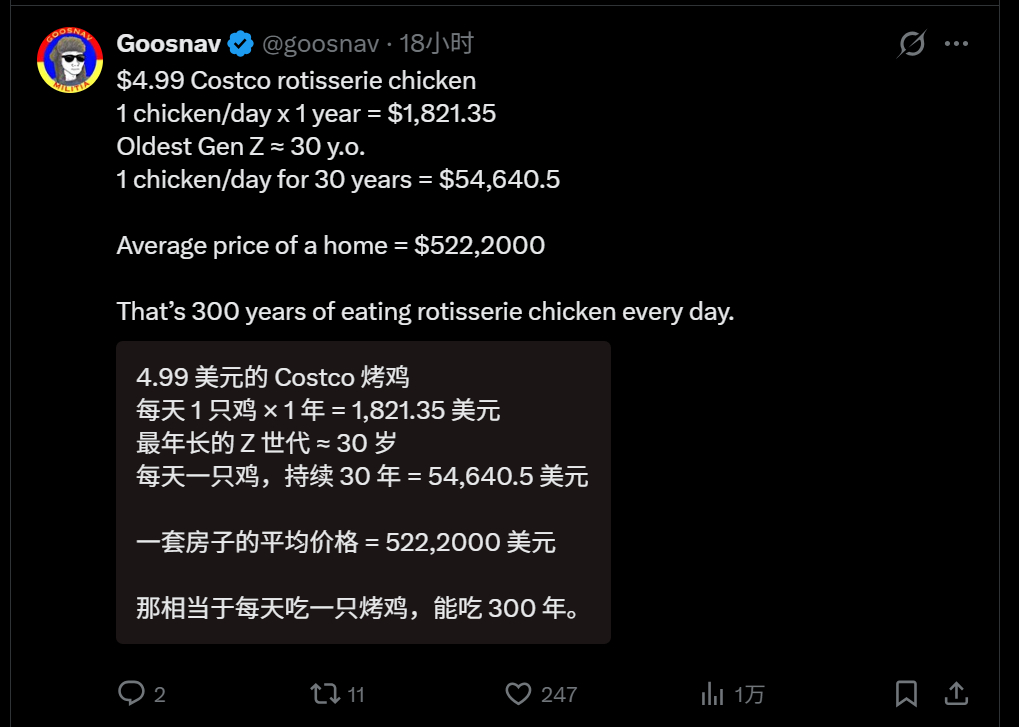This screenshot has height=727, width=1019.
Task: Click the view count 1万
Action: pos(749,694)
